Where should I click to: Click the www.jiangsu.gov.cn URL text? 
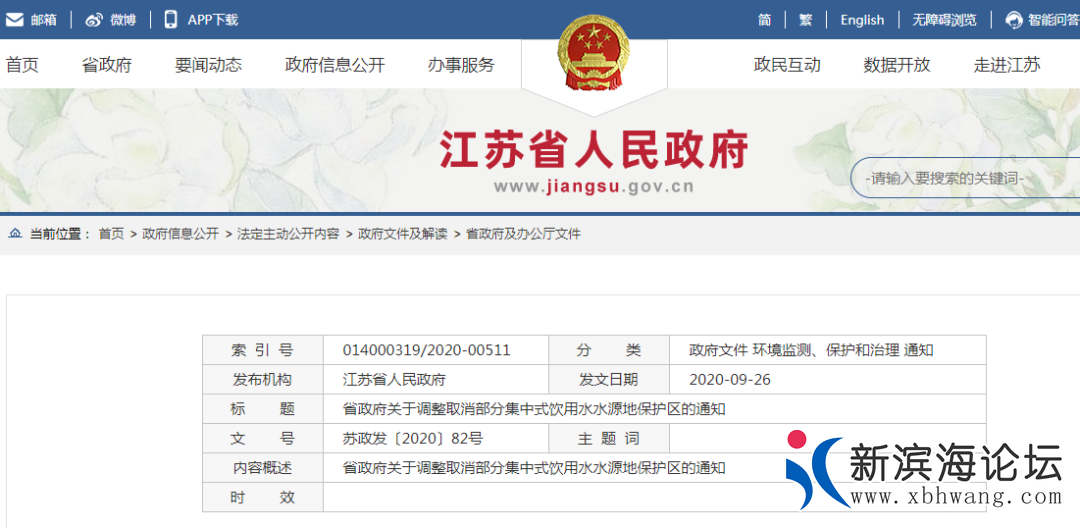(x=594, y=187)
